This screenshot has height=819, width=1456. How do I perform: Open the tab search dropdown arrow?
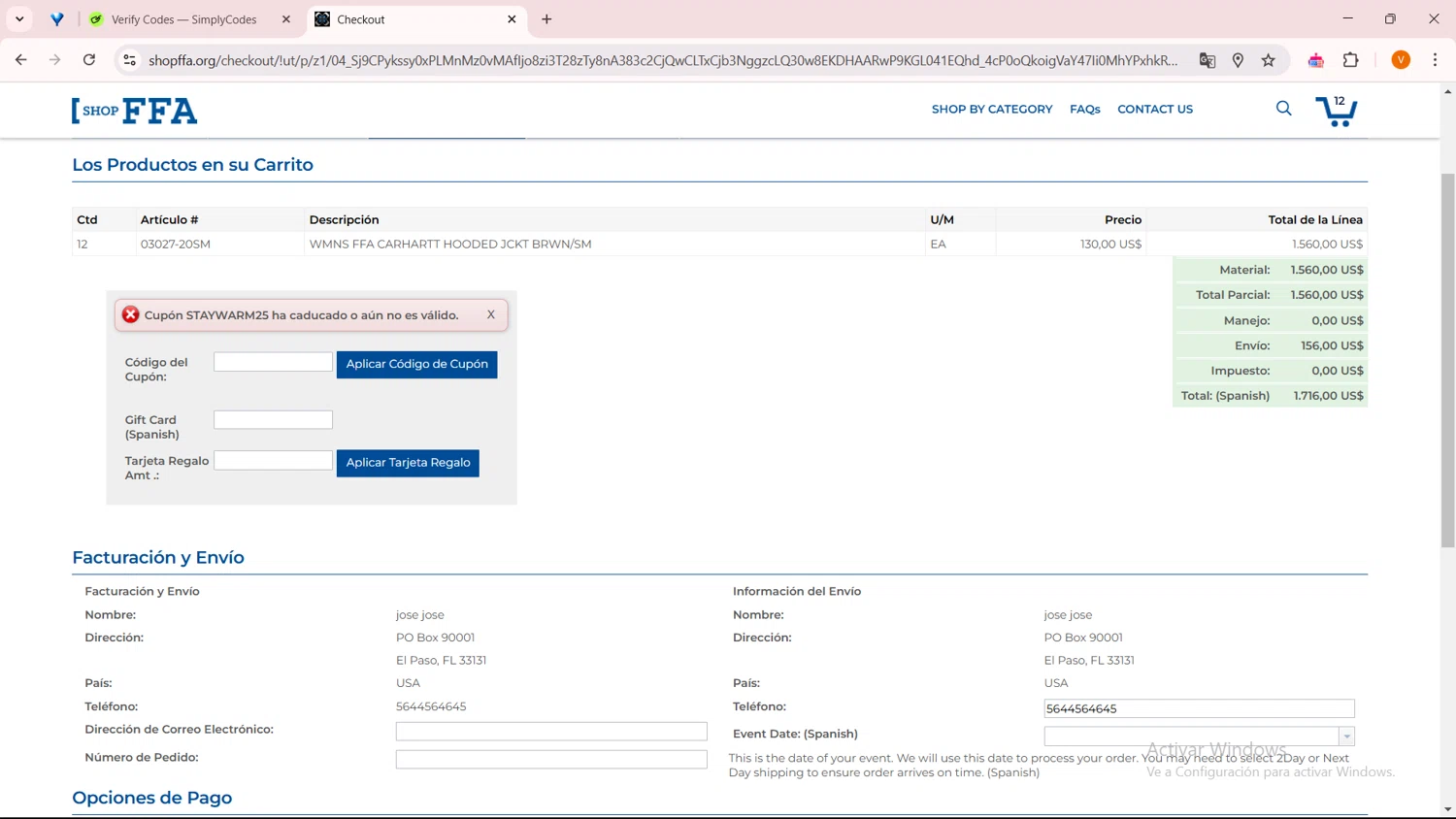(19, 19)
